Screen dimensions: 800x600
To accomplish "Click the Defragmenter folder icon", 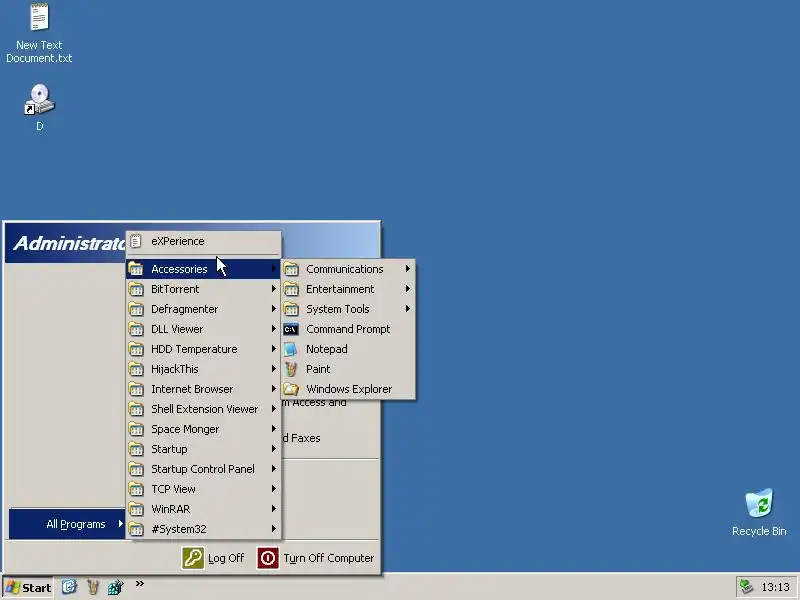I will pyautogui.click(x=136, y=309).
